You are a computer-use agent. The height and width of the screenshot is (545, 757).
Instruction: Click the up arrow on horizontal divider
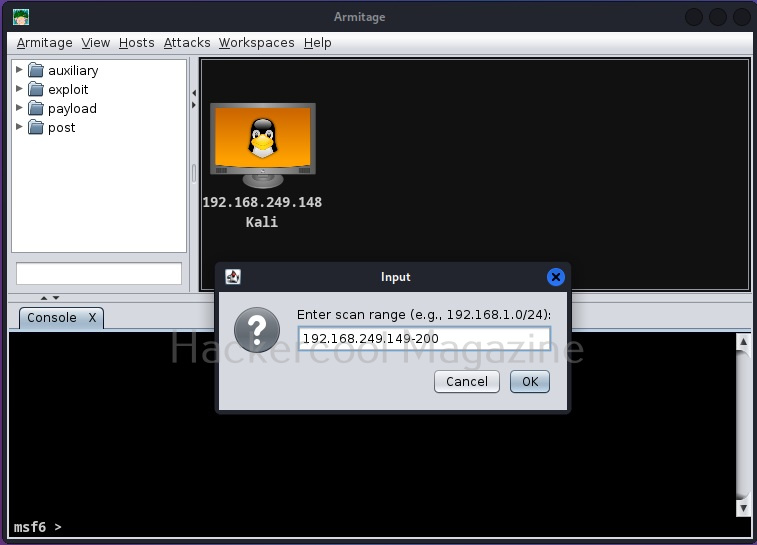(44, 298)
